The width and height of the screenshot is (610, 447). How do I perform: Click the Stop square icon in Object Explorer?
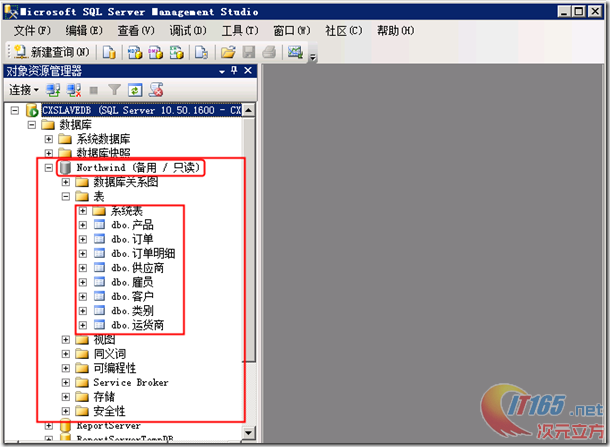(94, 90)
